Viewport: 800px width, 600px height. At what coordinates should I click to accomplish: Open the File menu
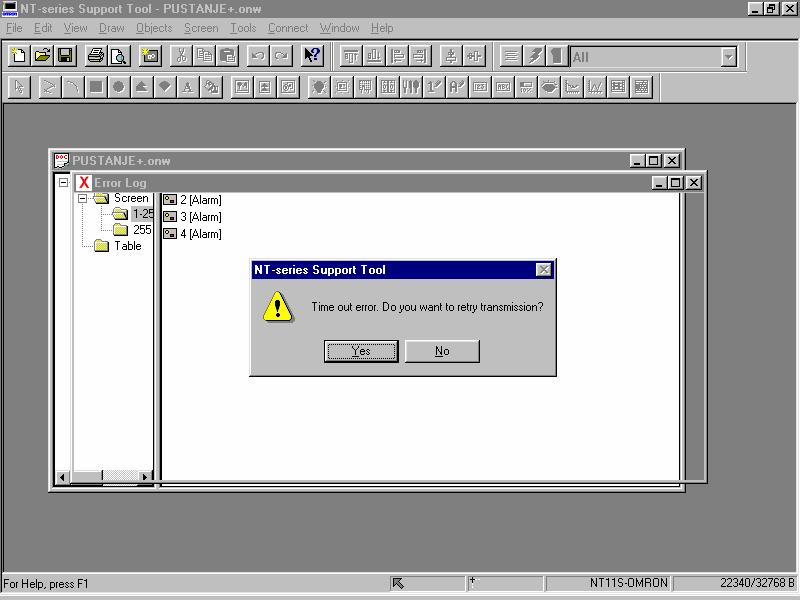[14, 28]
